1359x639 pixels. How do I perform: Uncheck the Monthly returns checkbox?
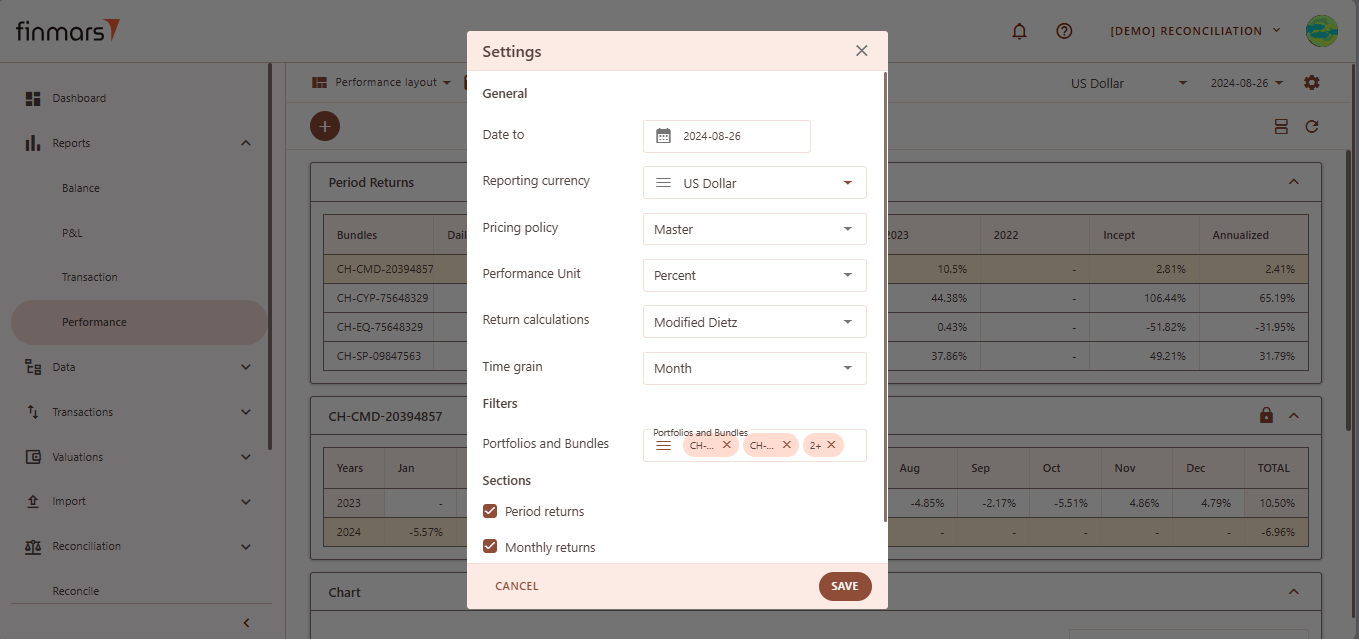click(490, 547)
